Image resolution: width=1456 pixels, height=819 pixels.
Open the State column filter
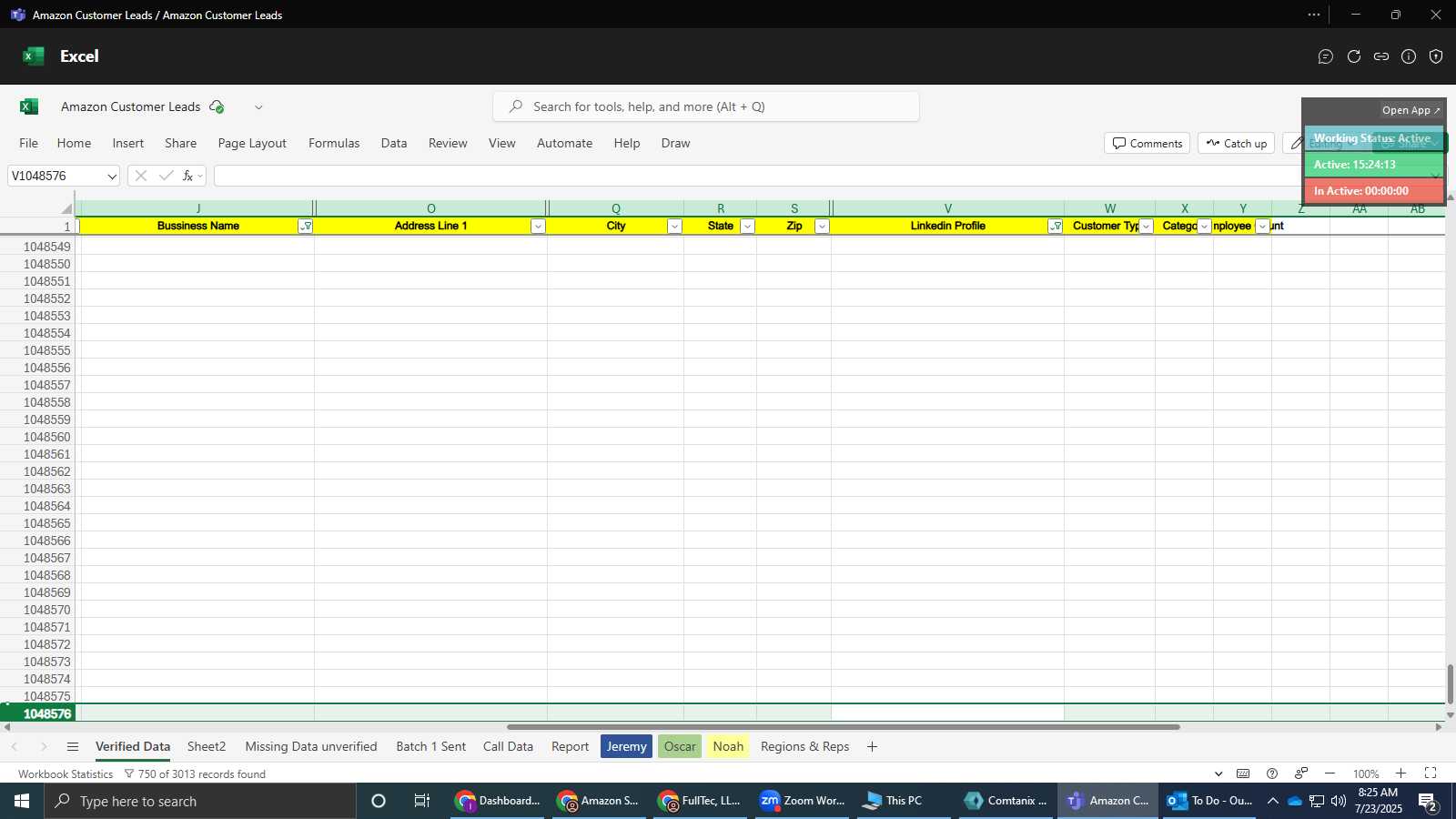click(747, 227)
